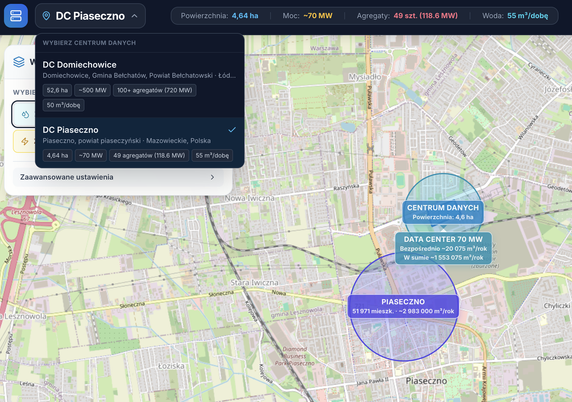Click the checkmark next to DC Piaseczno

click(x=232, y=130)
